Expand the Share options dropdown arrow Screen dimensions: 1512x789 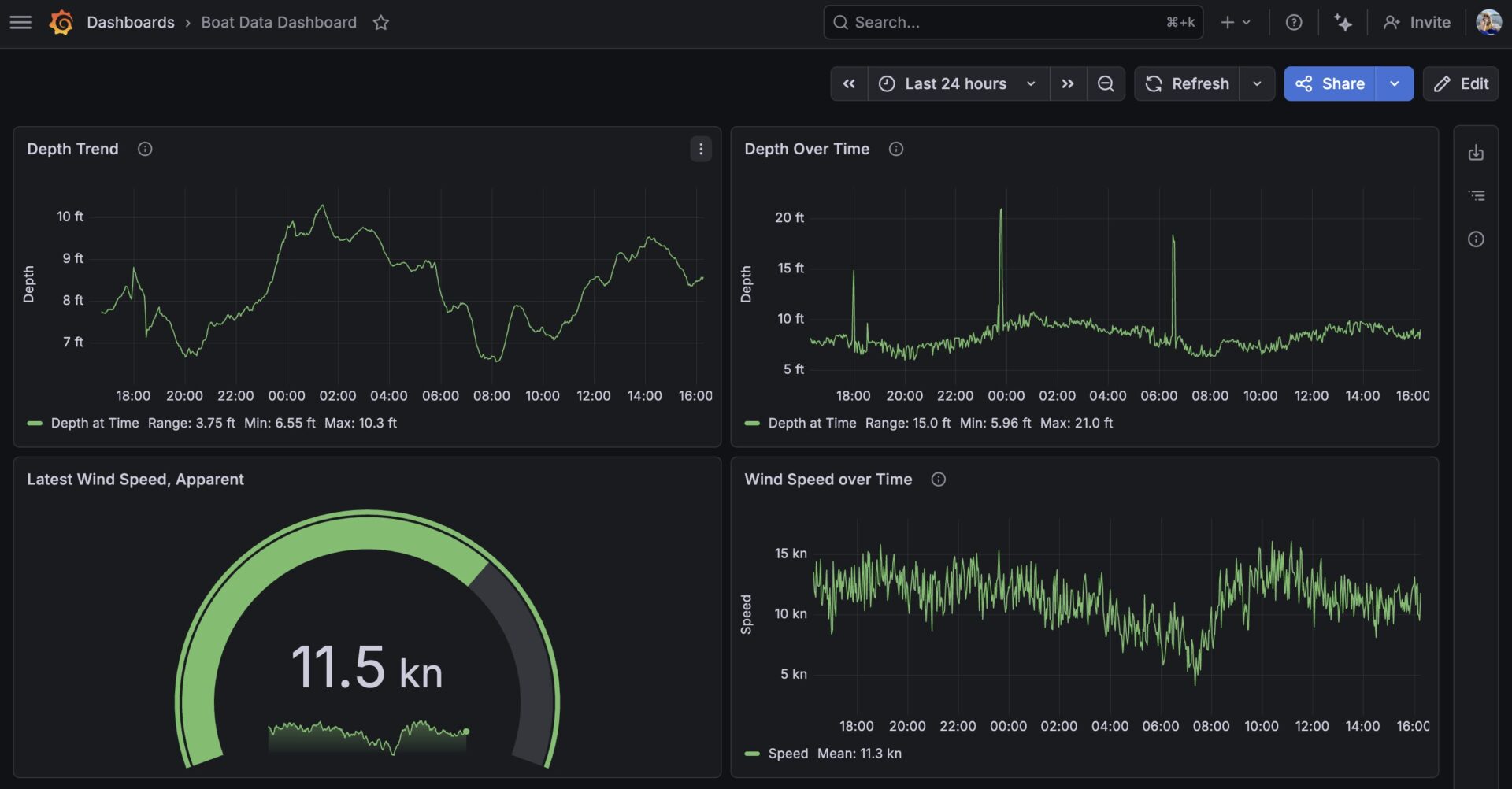(x=1394, y=83)
